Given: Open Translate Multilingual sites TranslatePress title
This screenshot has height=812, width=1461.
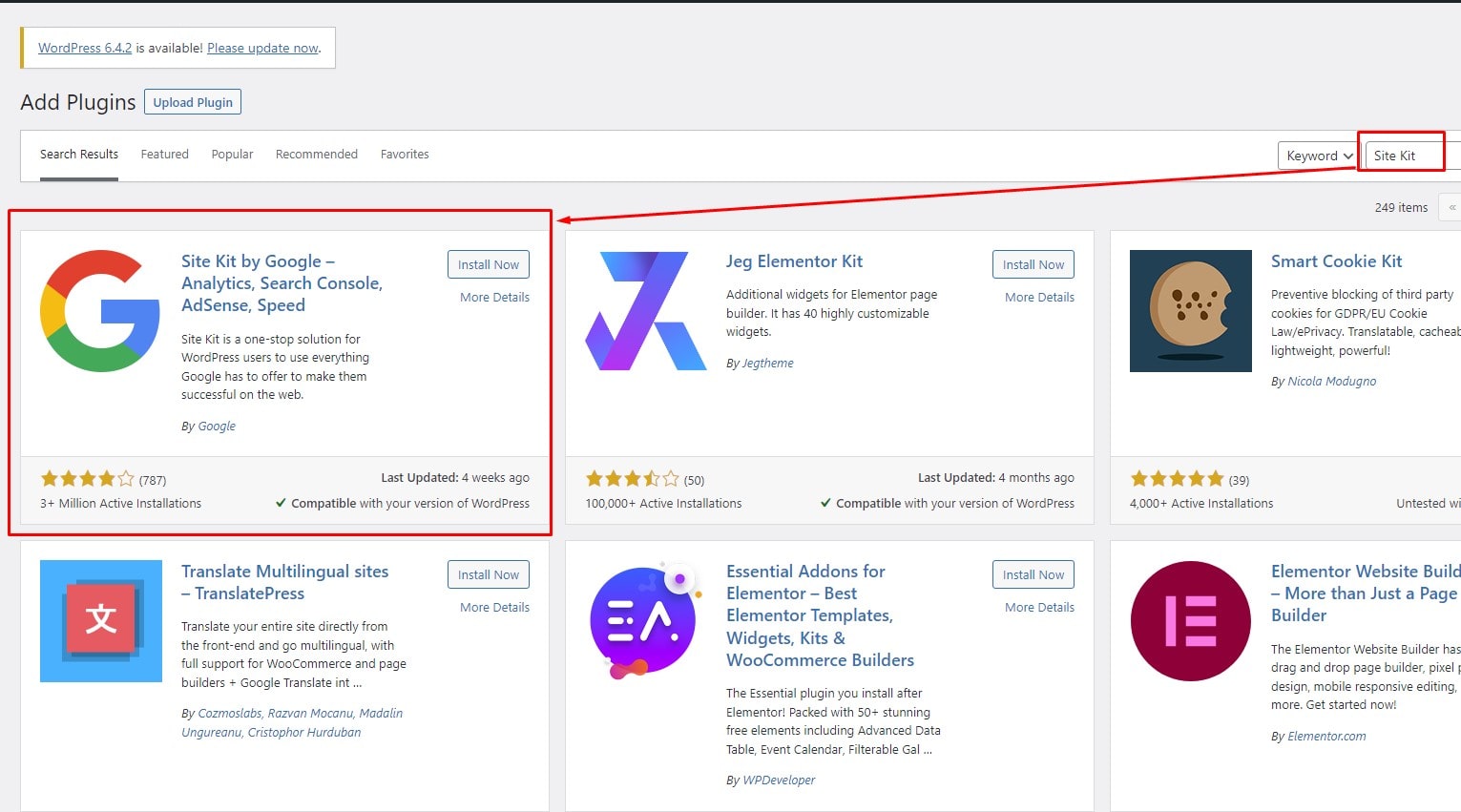Looking at the screenshot, I should [x=284, y=582].
